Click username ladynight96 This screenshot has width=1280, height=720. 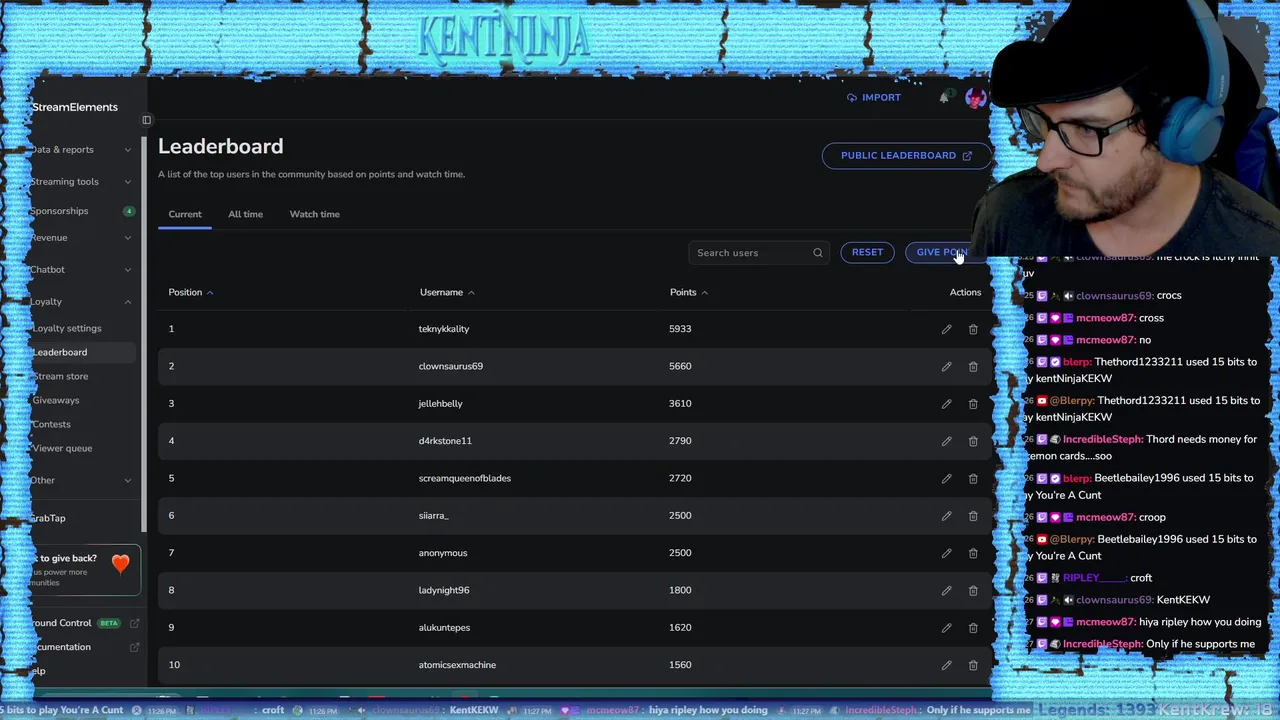(x=444, y=590)
